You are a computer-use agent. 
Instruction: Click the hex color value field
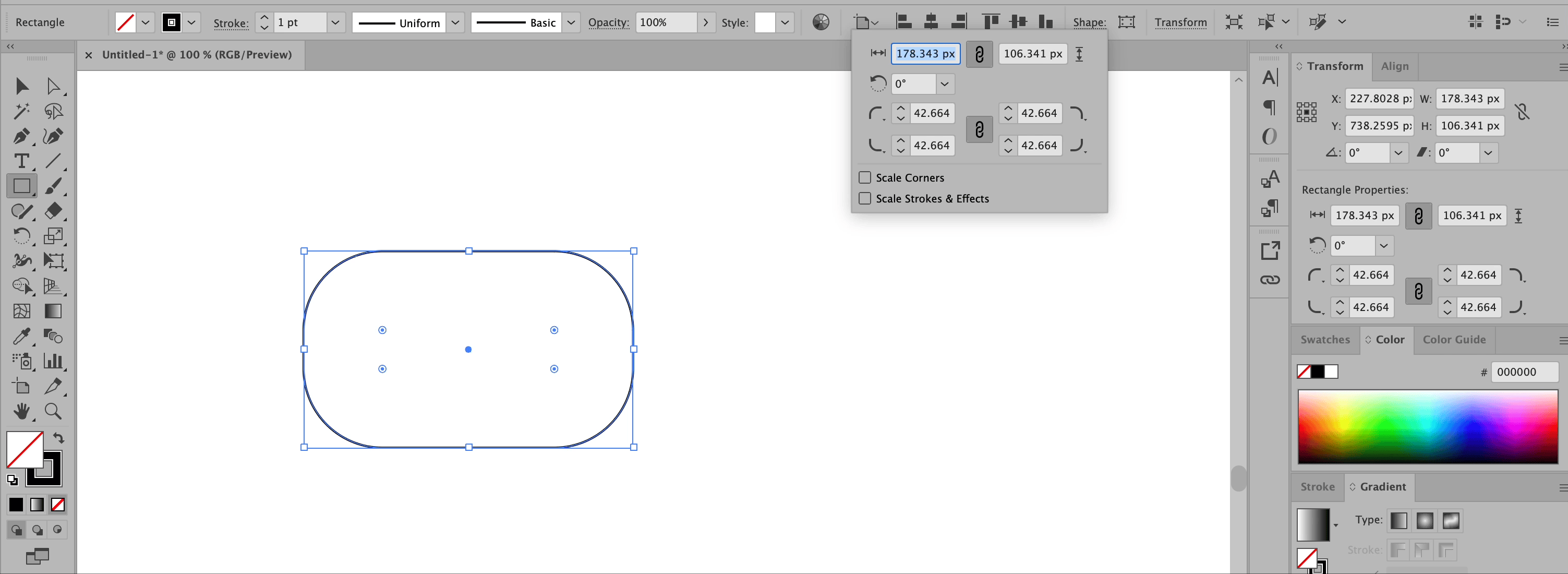[x=1524, y=372]
